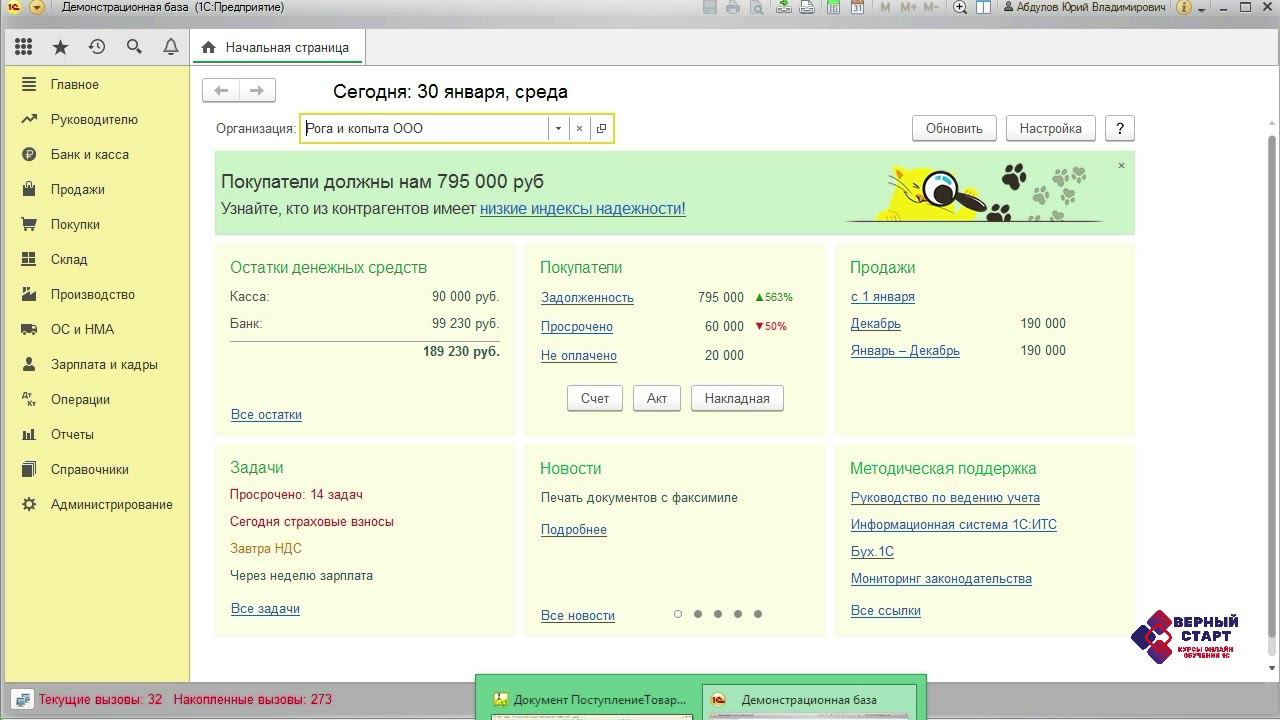Viewport: 1280px width, 720px height.
Task: Click the Настройка button
Action: 1050,128
